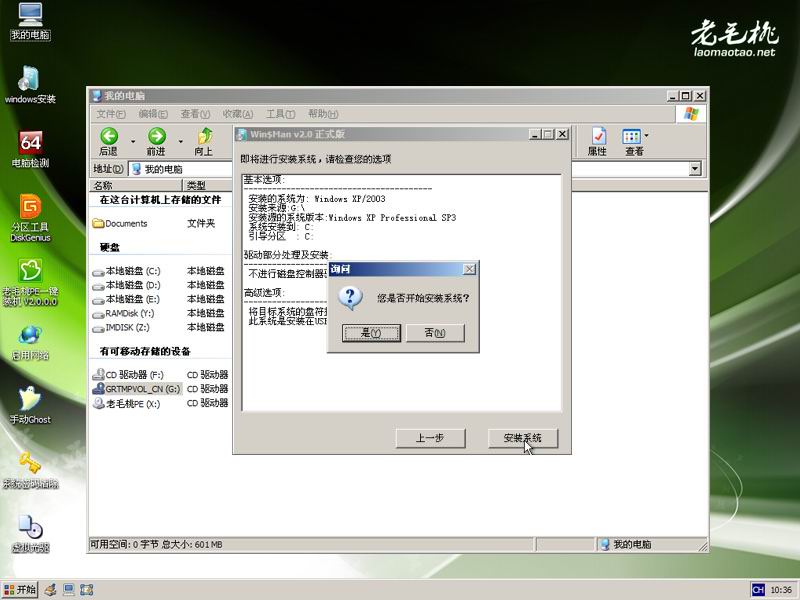Click the computer icon in taskbar quick launch
This screenshot has height=600, width=800.
(x=68, y=590)
